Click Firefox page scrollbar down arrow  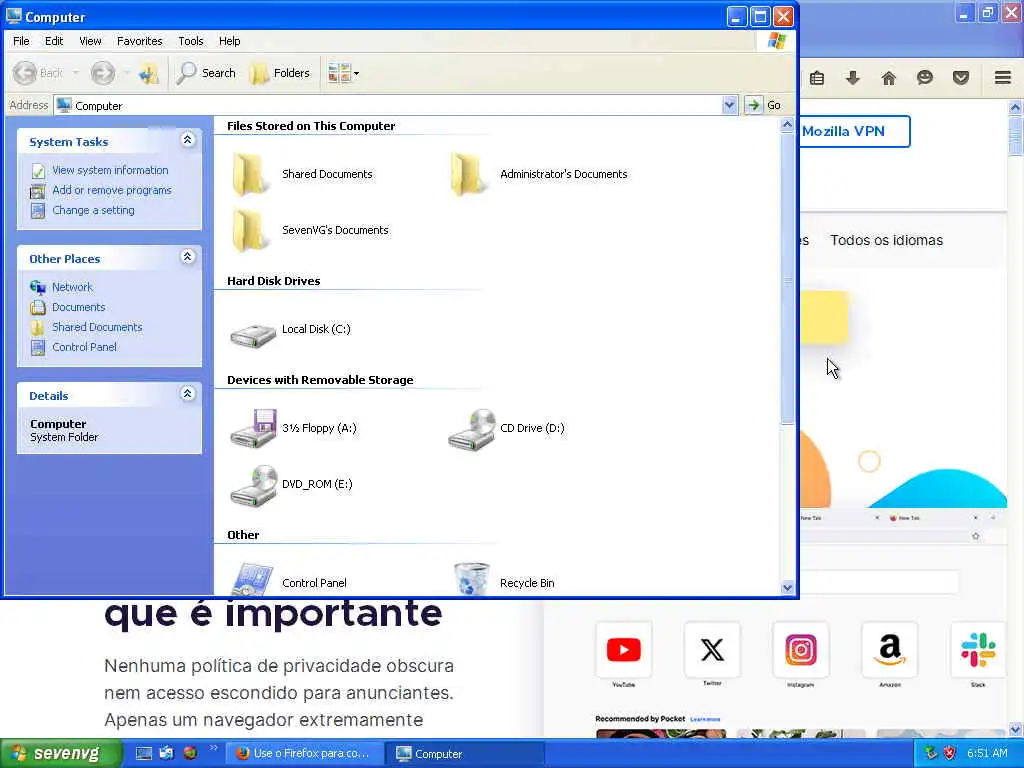click(1015, 729)
